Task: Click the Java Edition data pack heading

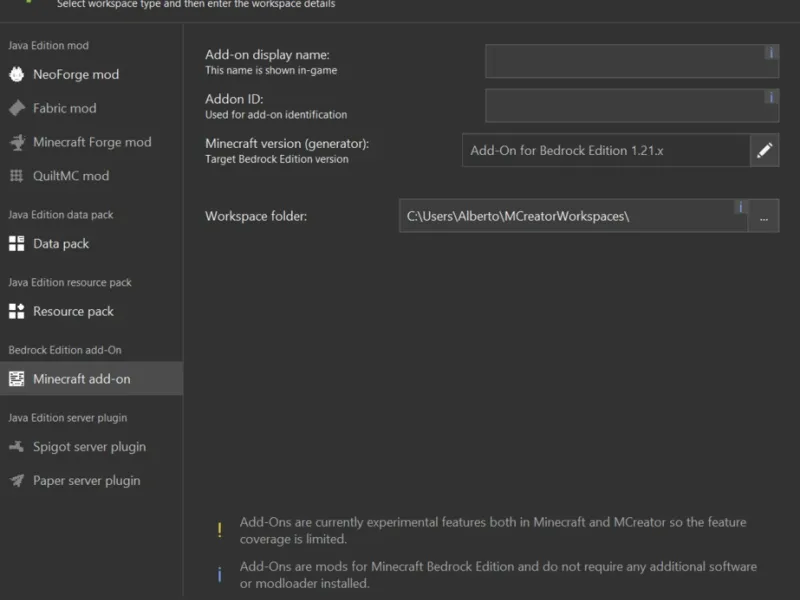Action: 61,215
